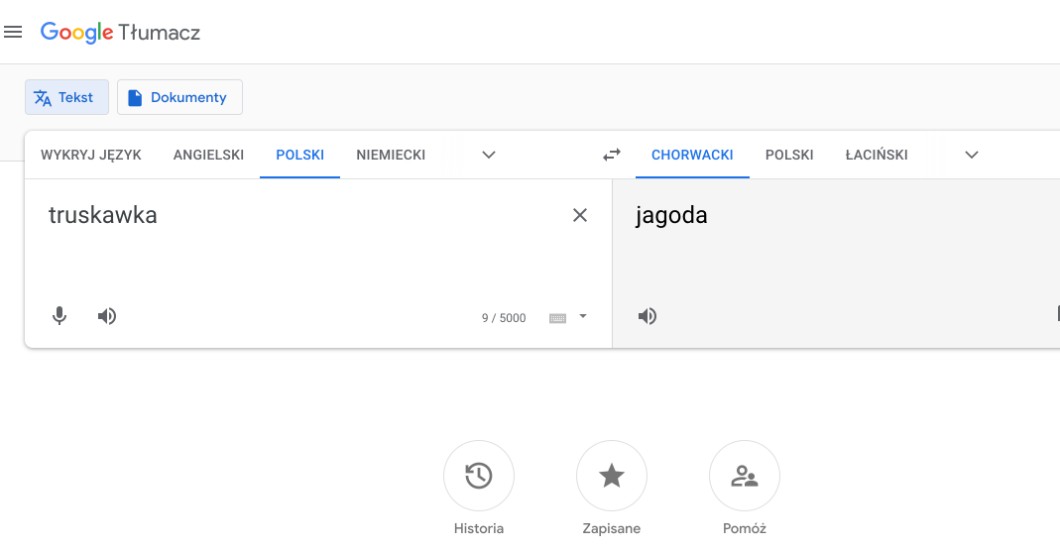Select the Tekst translation mode button
The height and width of the screenshot is (550, 1060).
click(x=66, y=97)
